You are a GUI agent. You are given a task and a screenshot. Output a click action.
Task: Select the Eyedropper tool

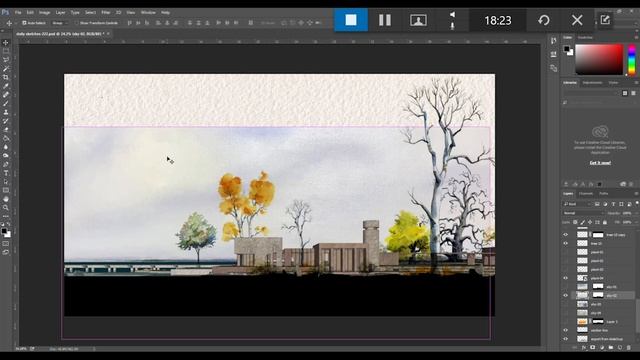[x=6, y=86]
